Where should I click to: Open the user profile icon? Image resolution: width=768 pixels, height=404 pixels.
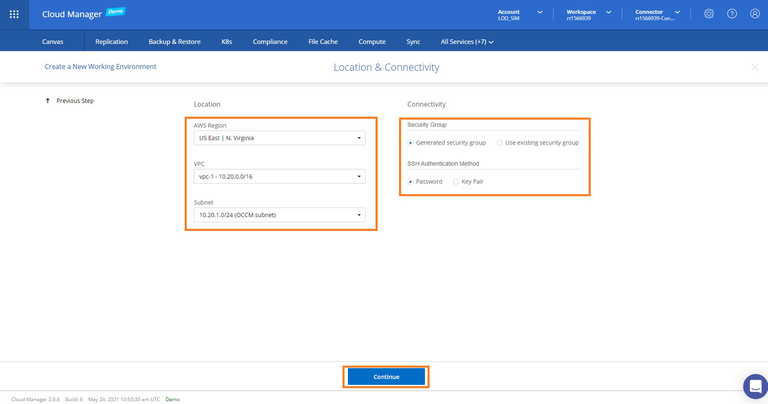(x=755, y=14)
